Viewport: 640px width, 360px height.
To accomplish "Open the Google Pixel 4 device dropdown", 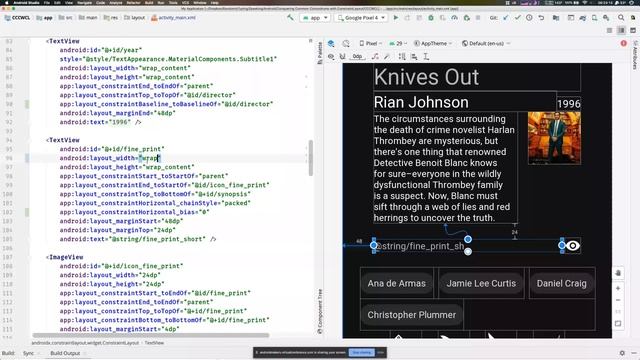I will pos(361,18).
